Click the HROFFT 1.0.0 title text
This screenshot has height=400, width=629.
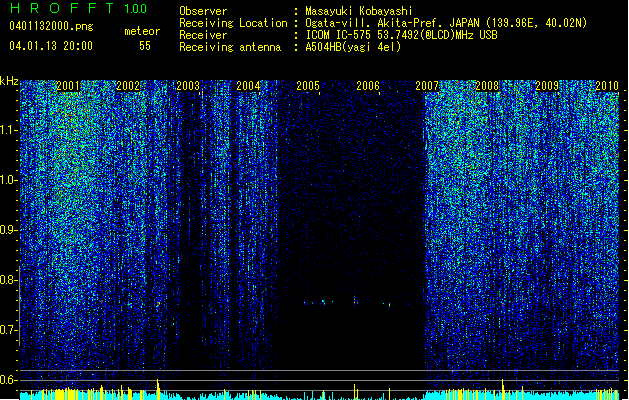pyautogui.click(x=78, y=8)
